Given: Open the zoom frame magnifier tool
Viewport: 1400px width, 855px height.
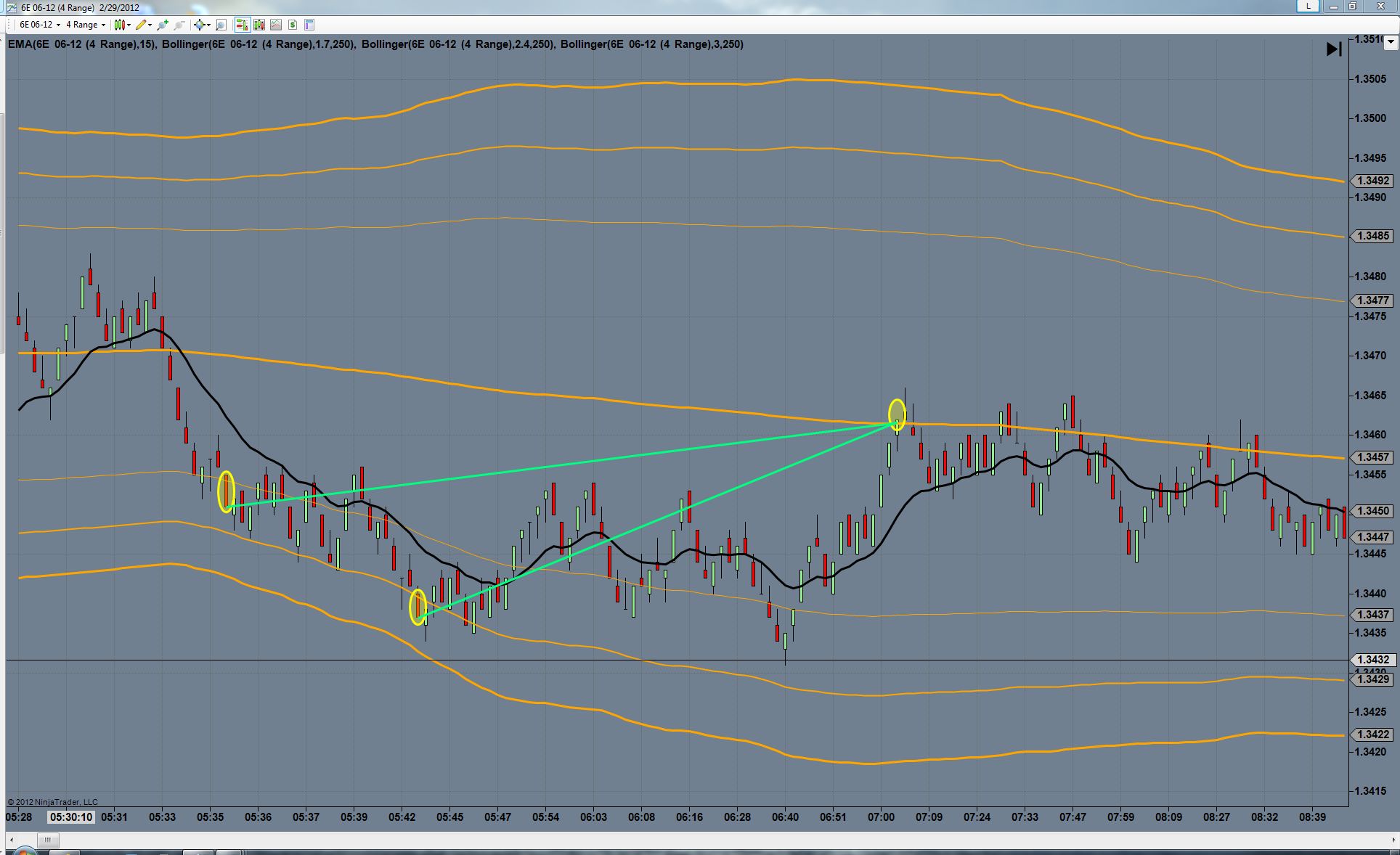Looking at the screenshot, I should [221, 25].
